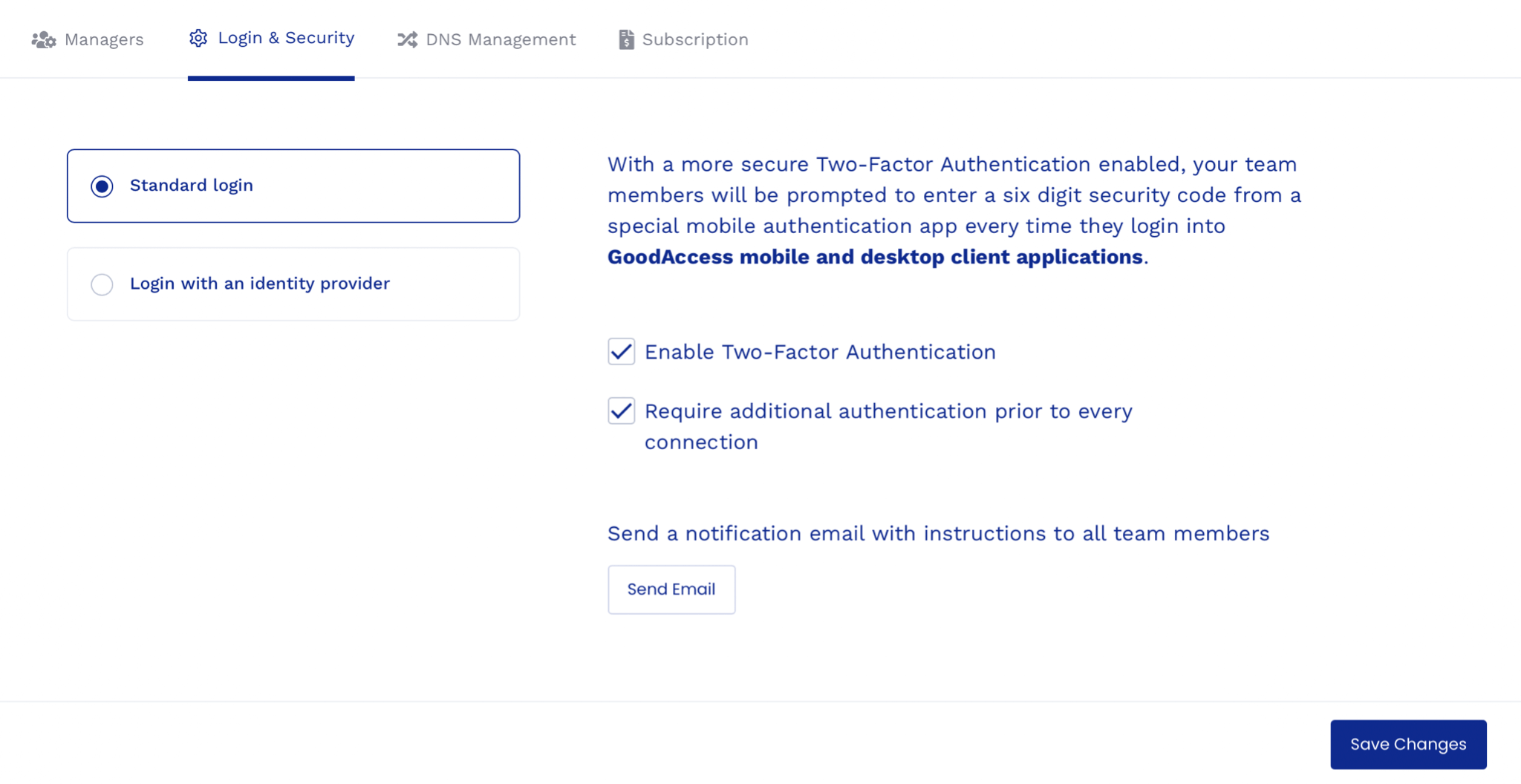Switch to the Subscription tab
Screen dimensions: 1521x784
pos(683,39)
